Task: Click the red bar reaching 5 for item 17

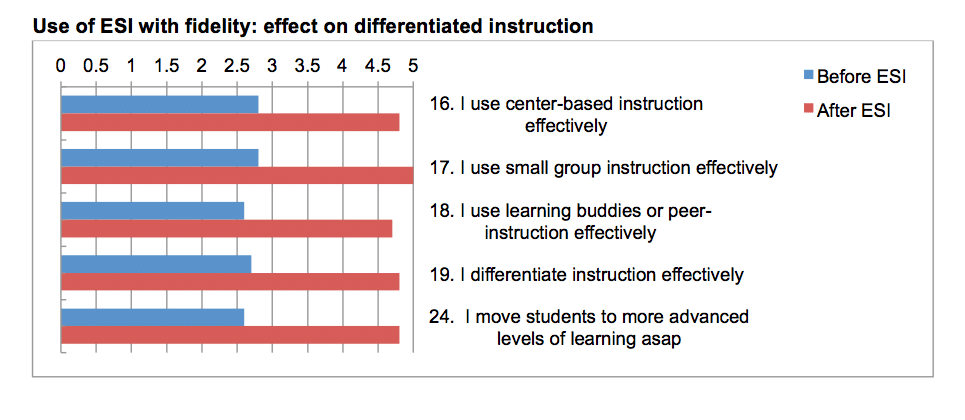Action: point(237,176)
